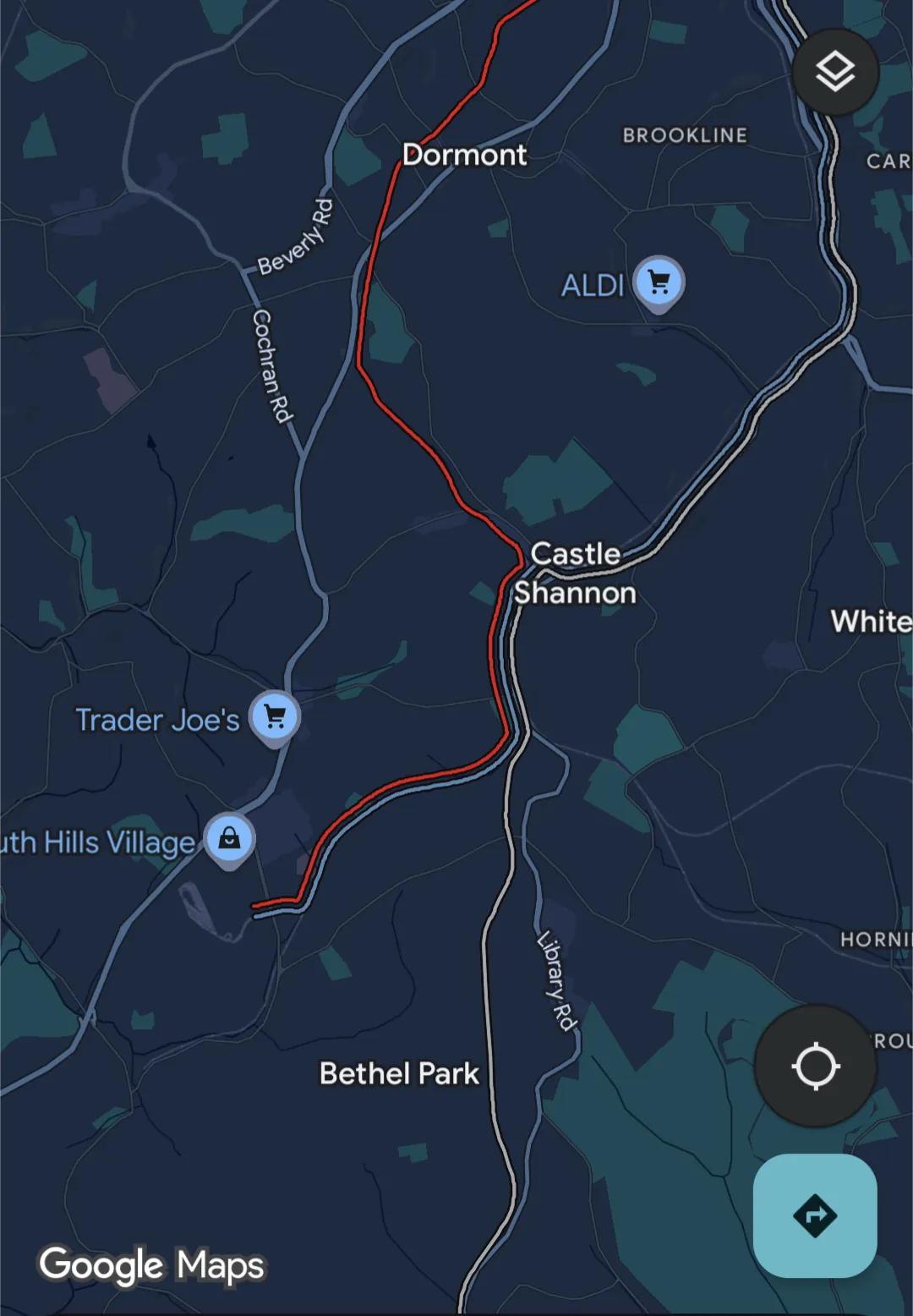Click the Trader Joe's place label

[158, 720]
